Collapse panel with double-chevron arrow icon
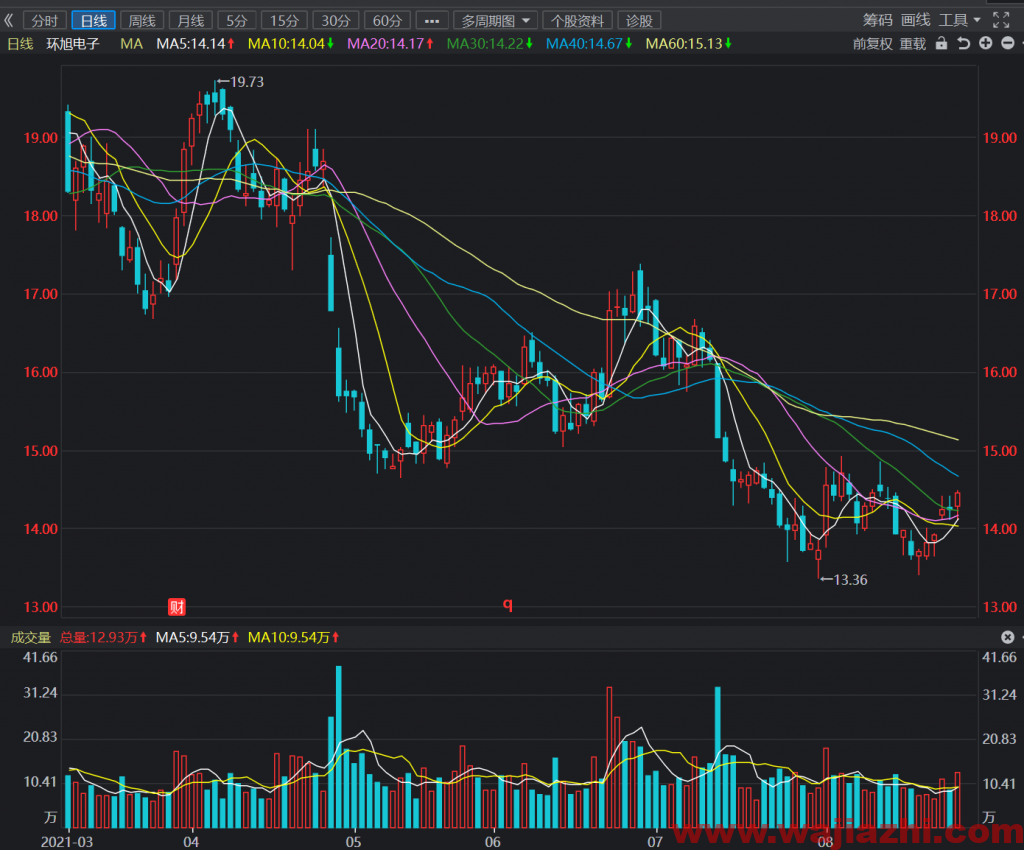 click(x=8, y=21)
